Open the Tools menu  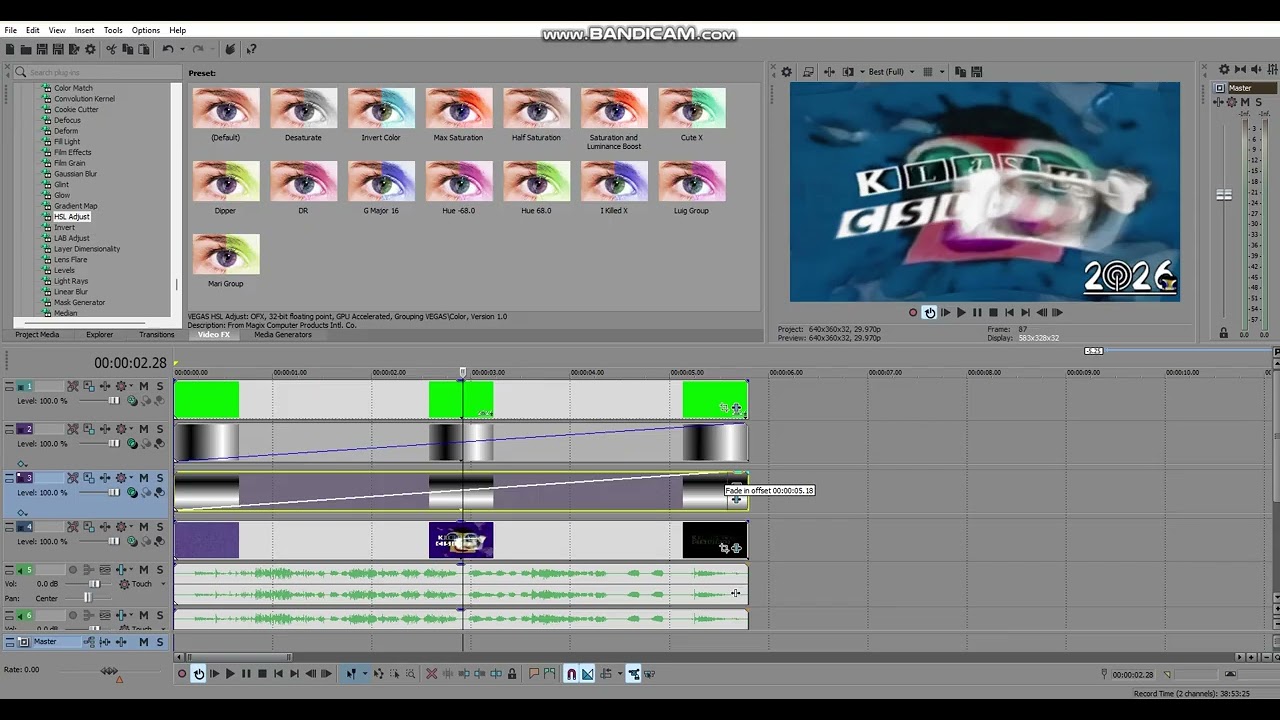[x=113, y=30]
